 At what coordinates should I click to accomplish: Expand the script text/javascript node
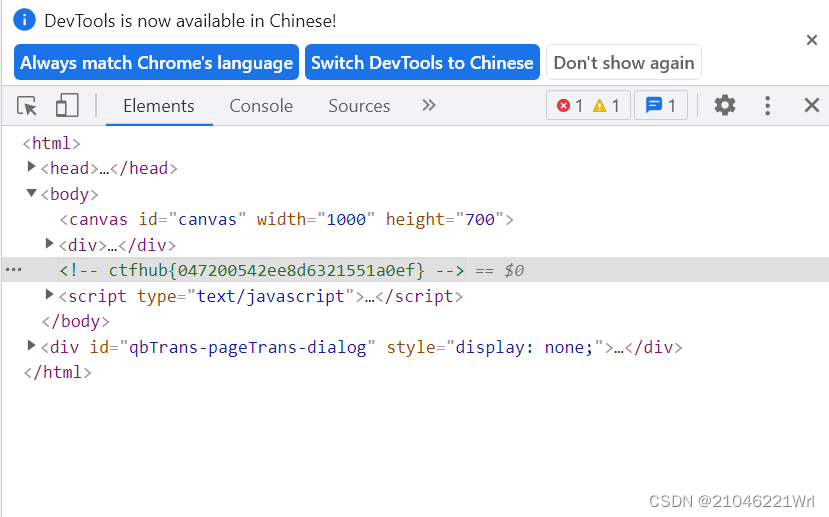tap(49, 295)
